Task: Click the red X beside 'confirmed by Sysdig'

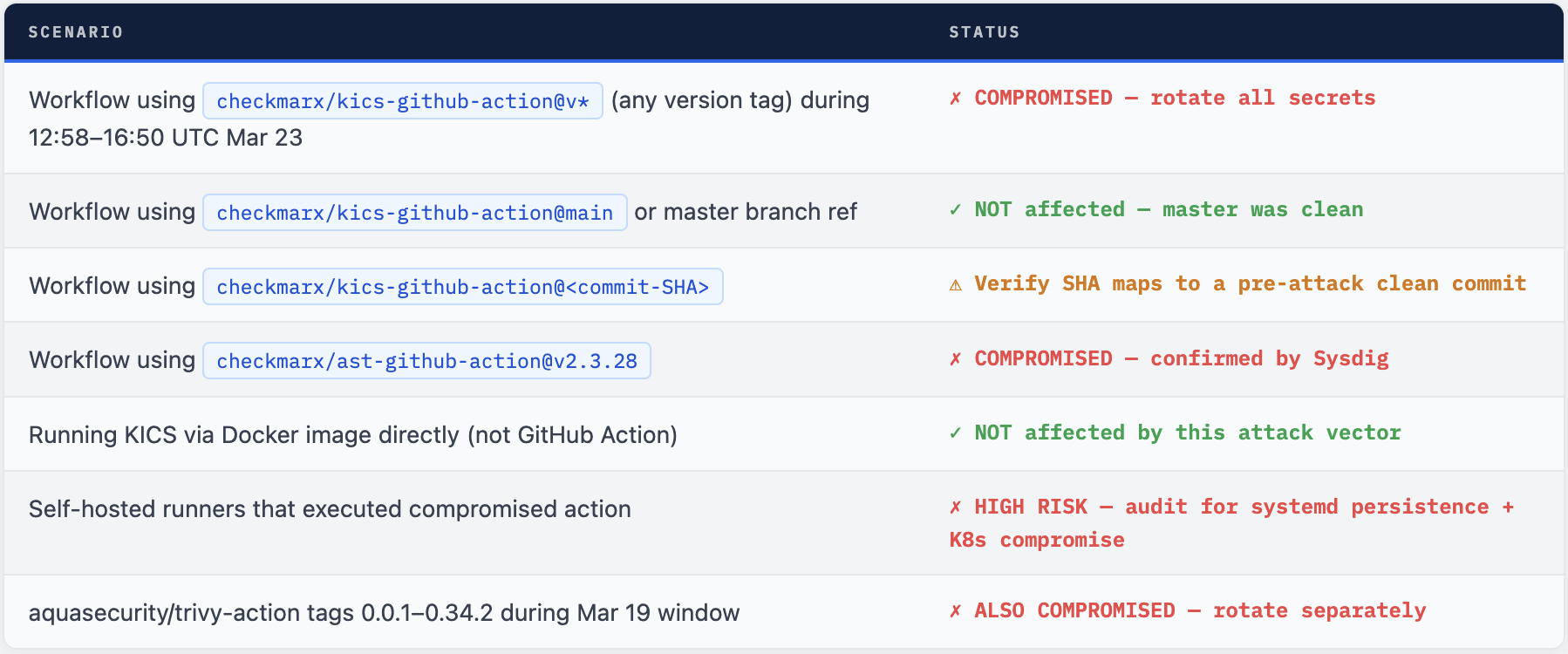Action: pos(956,359)
